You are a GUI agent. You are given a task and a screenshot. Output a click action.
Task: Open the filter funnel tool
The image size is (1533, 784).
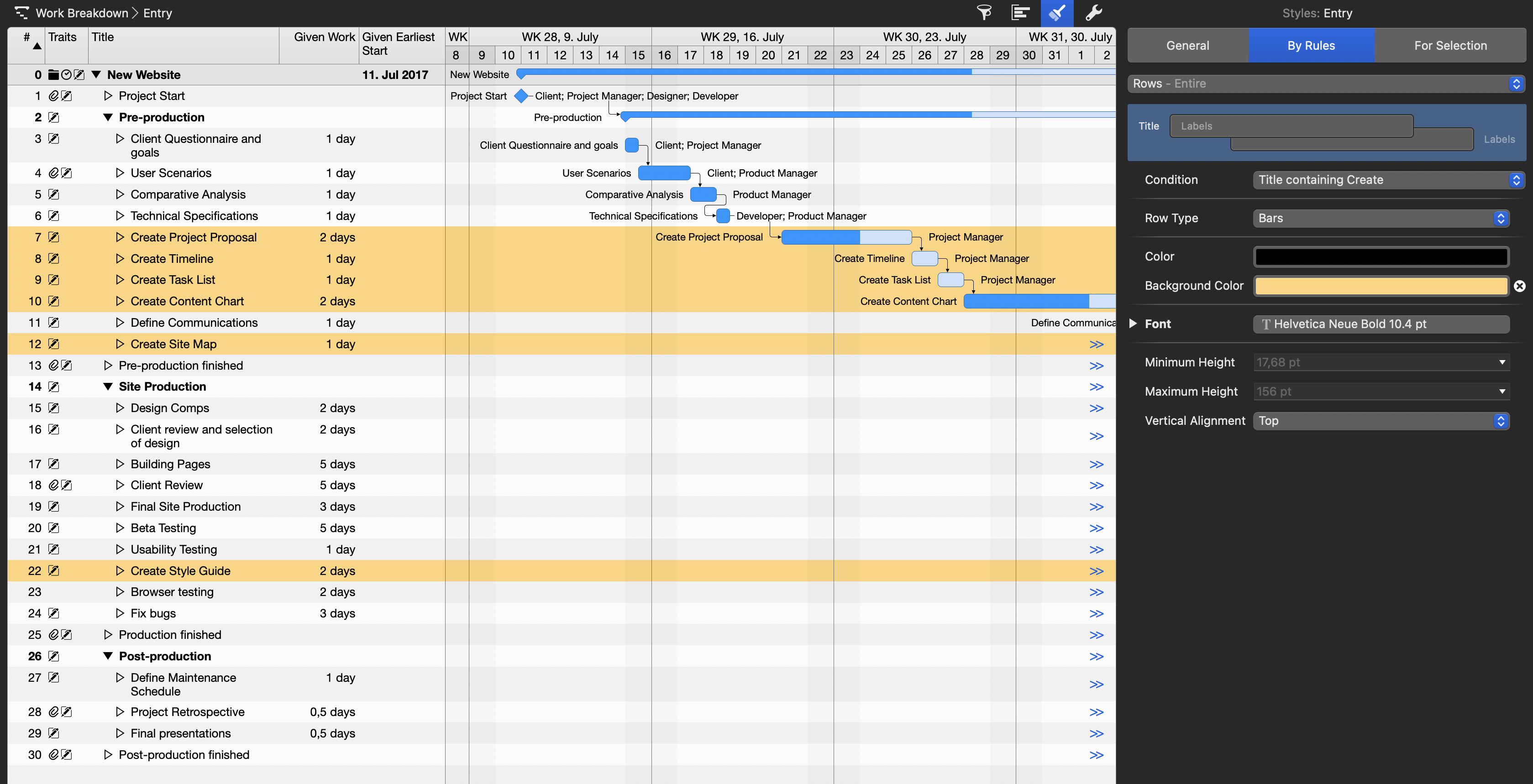coord(985,12)
